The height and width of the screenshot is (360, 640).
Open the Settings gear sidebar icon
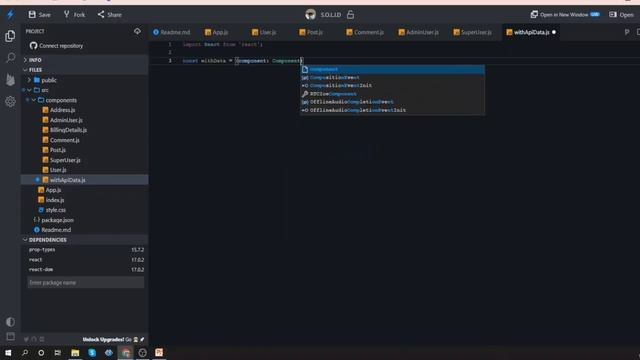point(11,101)
